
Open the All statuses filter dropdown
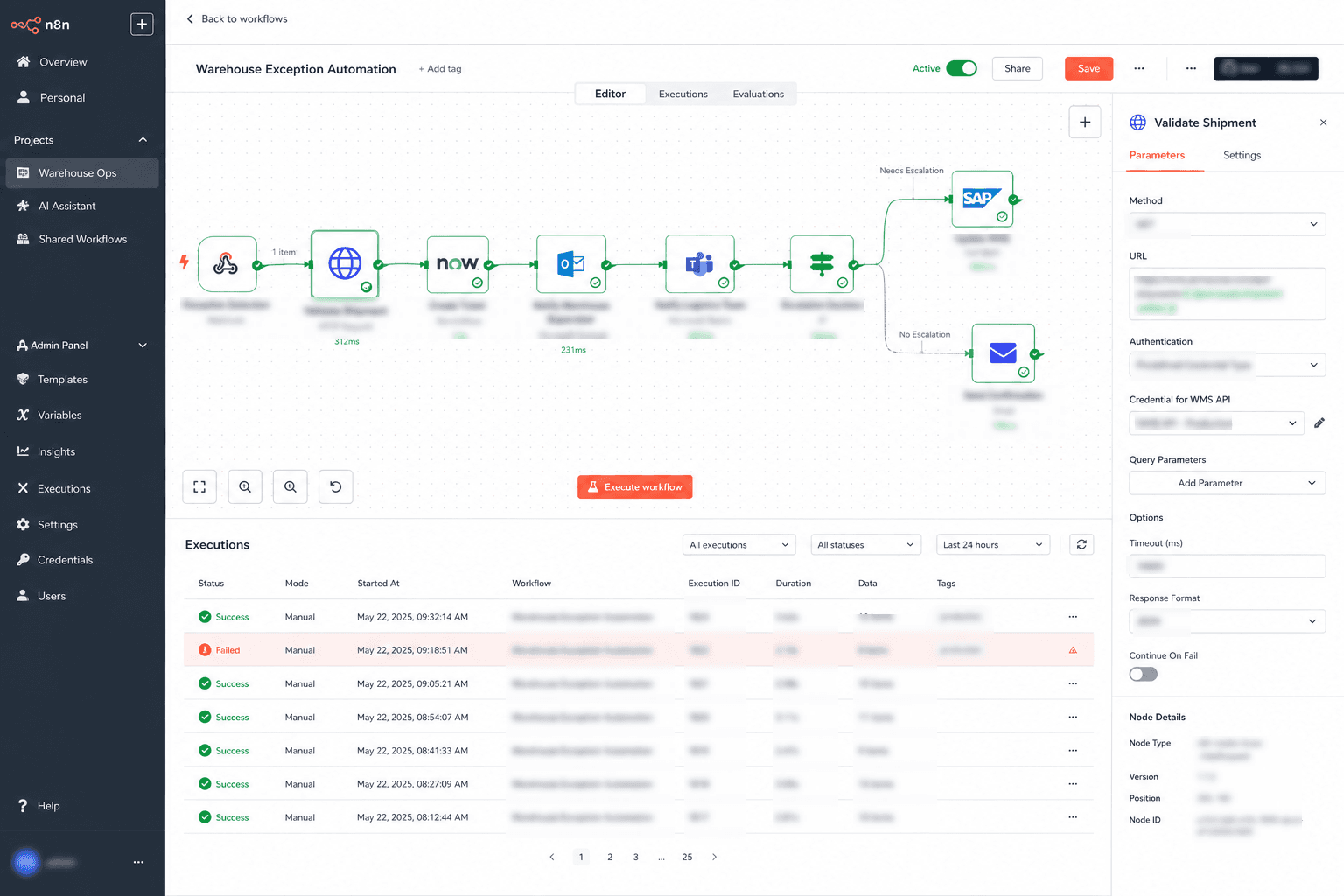(866, 545)
